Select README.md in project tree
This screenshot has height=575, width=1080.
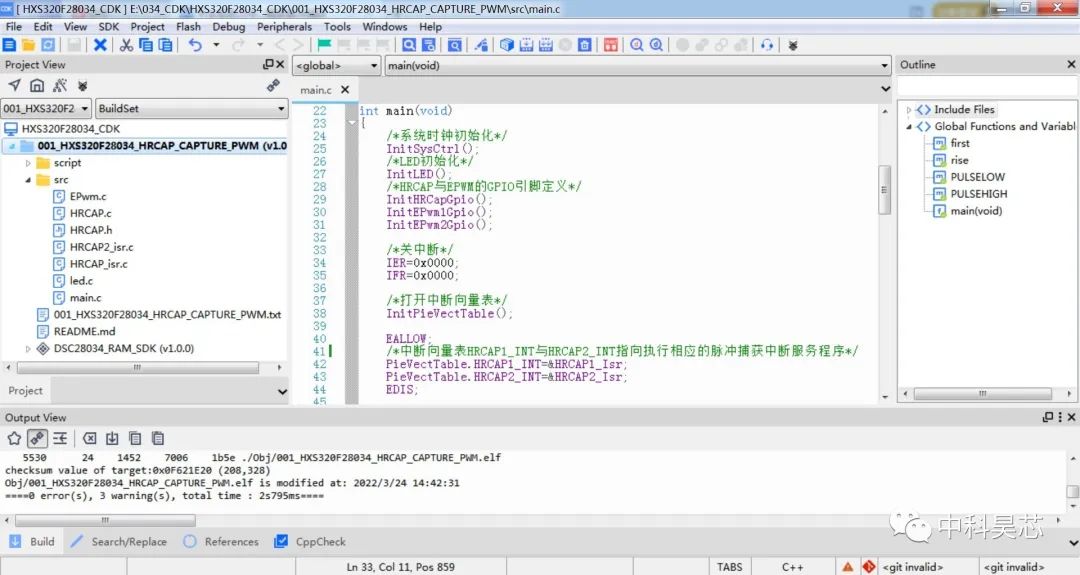(x=85, y=331)
